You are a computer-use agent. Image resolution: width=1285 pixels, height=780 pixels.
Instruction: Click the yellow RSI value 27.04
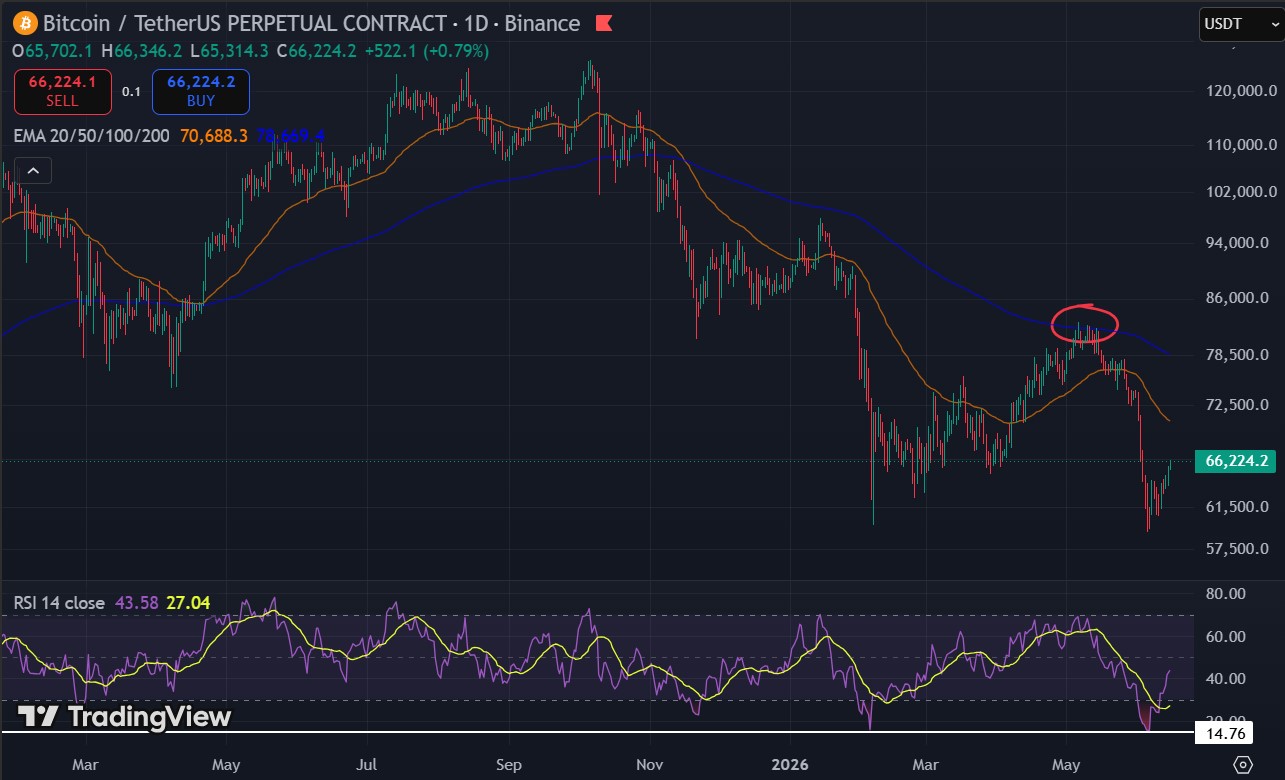pyautogui.click(x=188, y=603)
